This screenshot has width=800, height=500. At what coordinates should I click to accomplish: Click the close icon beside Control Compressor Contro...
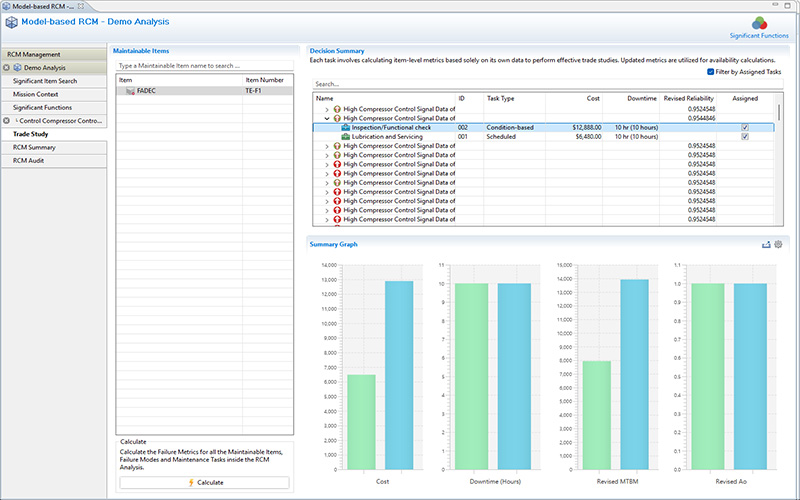6,120
